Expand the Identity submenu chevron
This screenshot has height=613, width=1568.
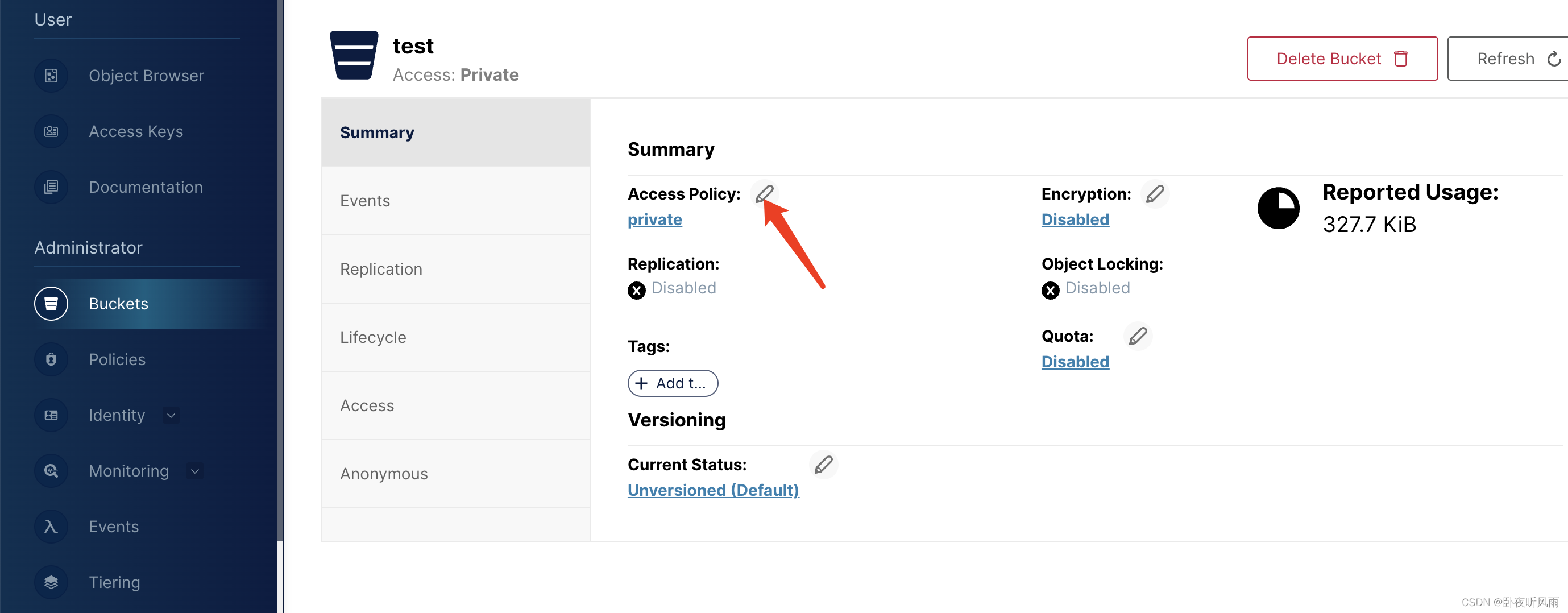click(x=171, y=415)
